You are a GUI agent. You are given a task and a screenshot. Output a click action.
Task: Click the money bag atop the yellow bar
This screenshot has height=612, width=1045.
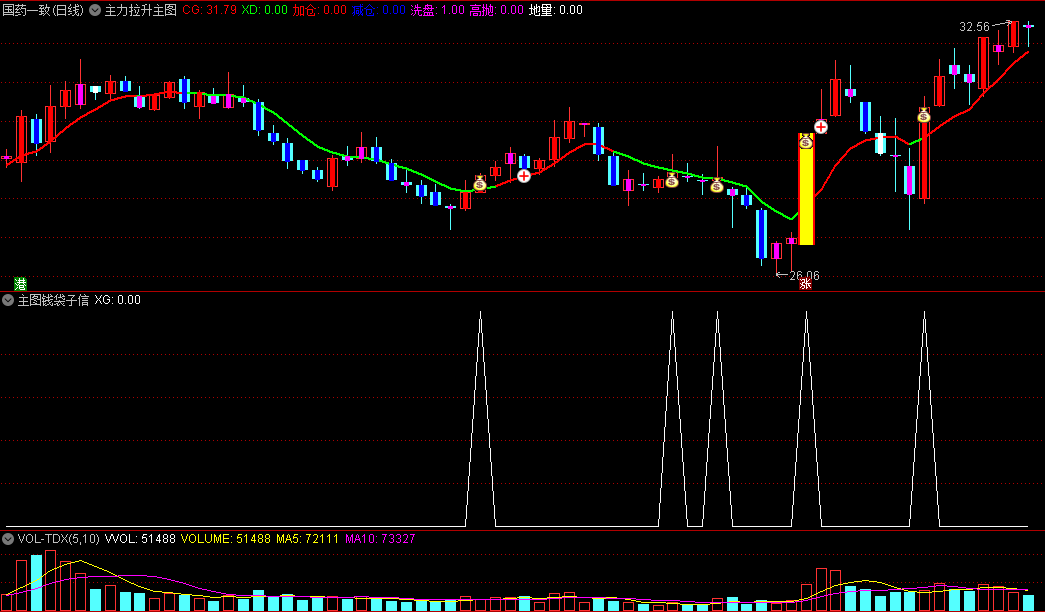click(806, 142)
